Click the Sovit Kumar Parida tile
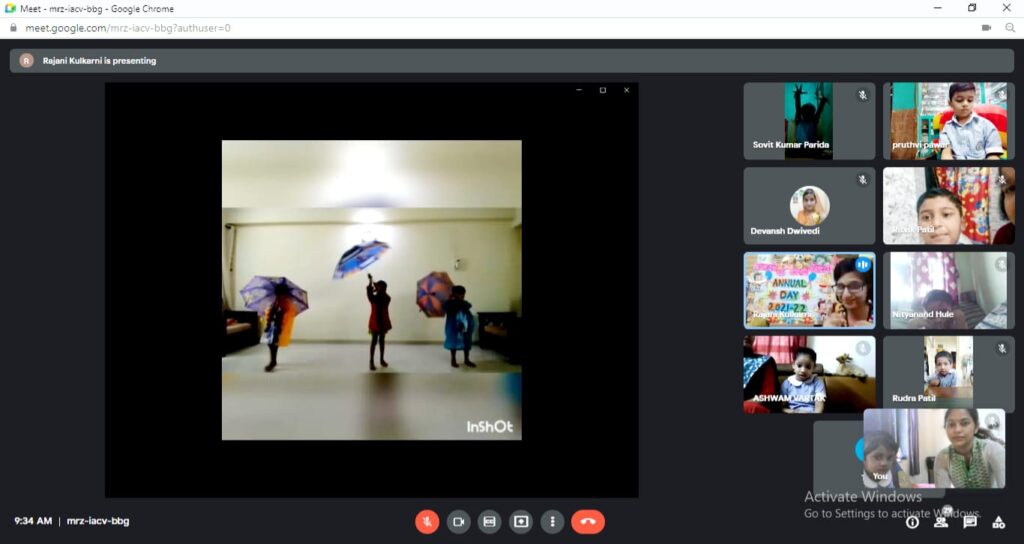The height and width of the screenshot is (544, 1024). tap(809, 121)
